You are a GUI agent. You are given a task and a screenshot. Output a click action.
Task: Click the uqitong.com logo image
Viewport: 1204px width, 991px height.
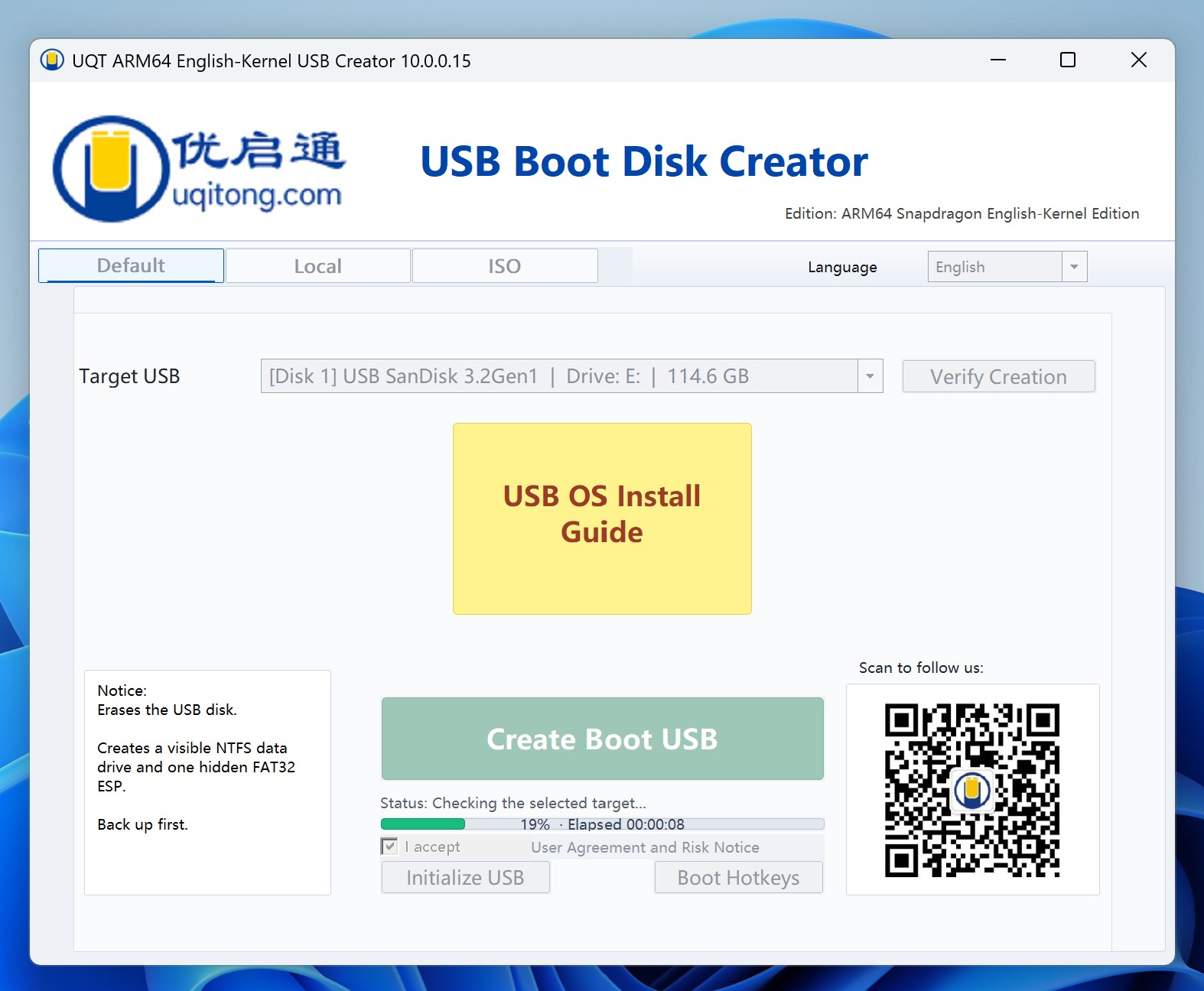(199, 169)
